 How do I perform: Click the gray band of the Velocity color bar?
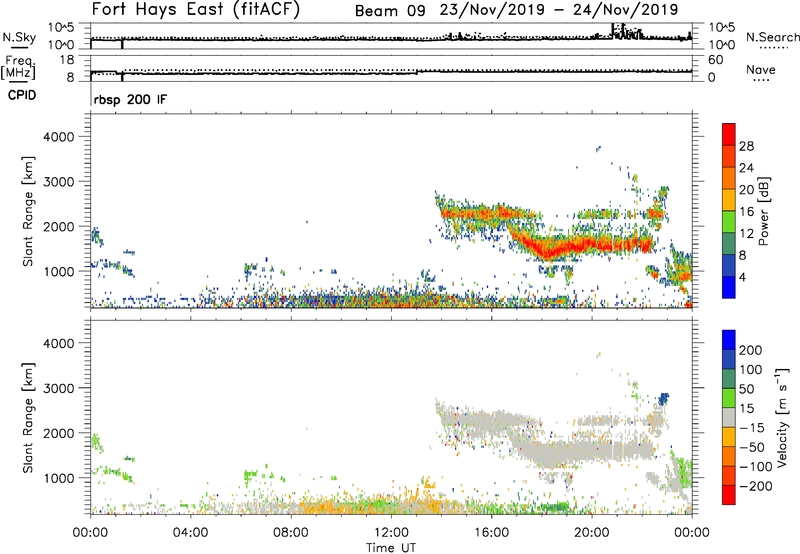point(729,418)
